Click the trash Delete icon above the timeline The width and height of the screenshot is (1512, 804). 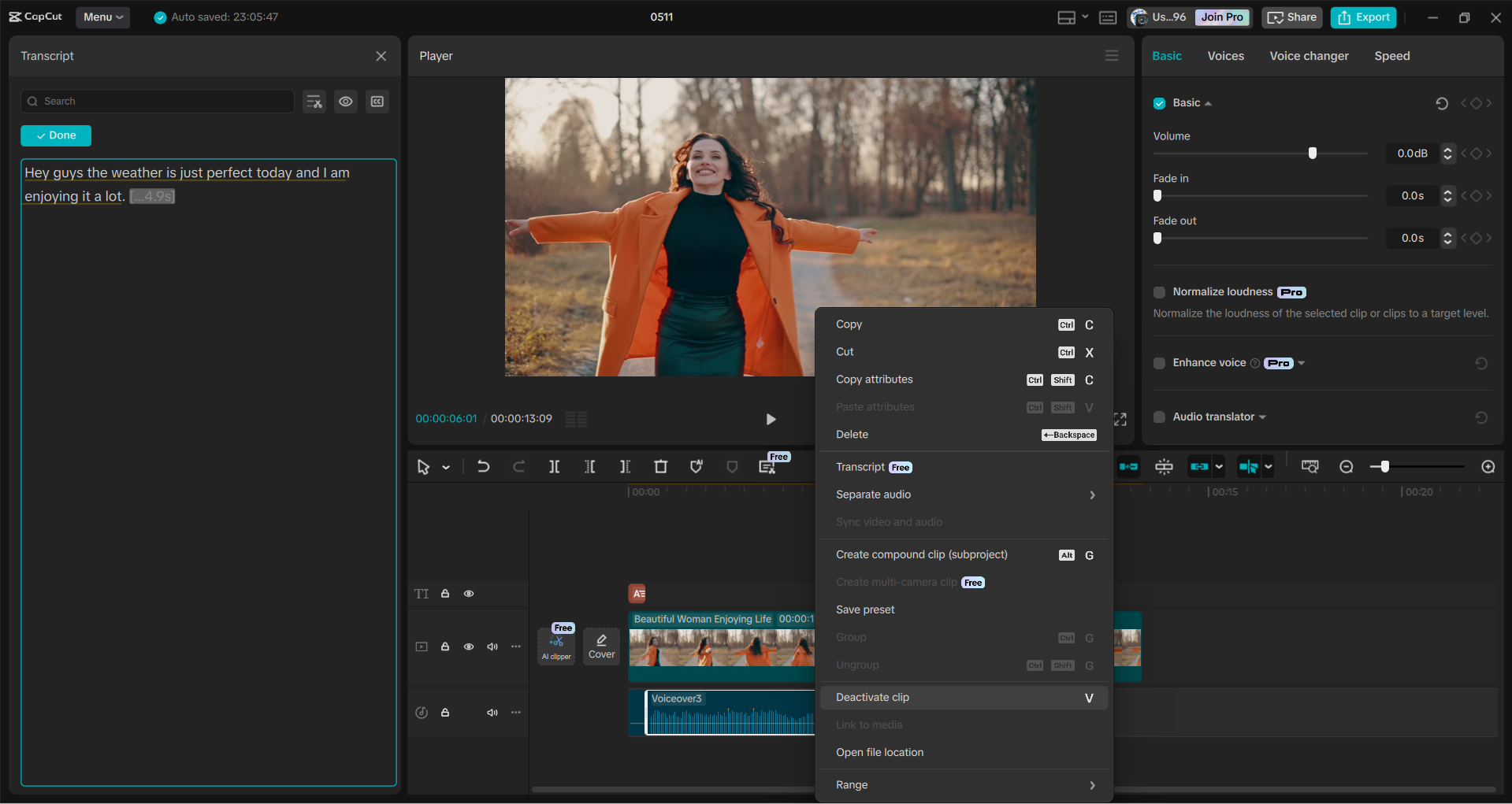[660, 466]
